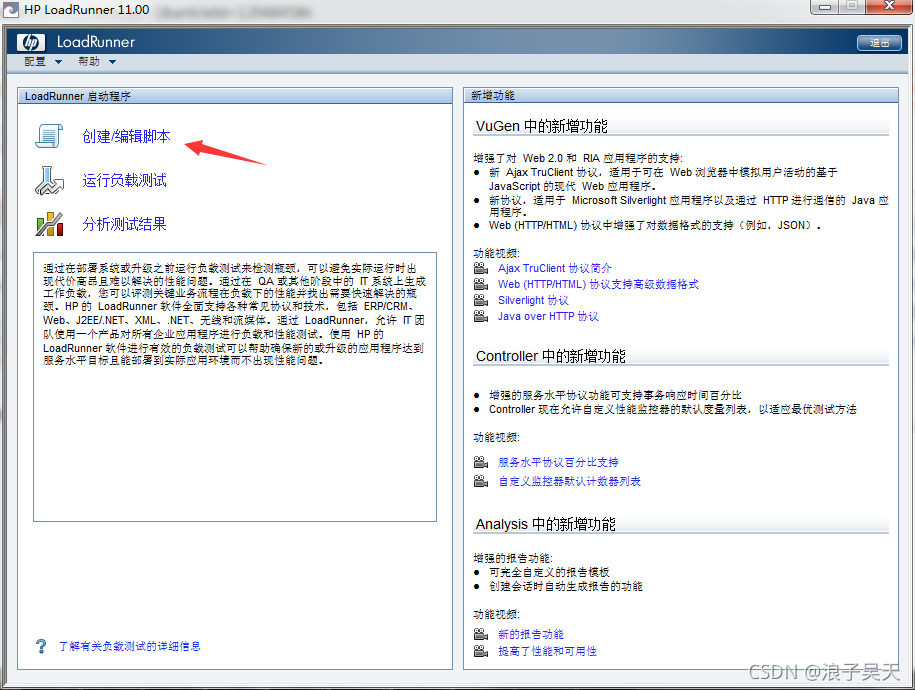Click video icon beside Ajax TruClient 协议简介

pos(481,268)
